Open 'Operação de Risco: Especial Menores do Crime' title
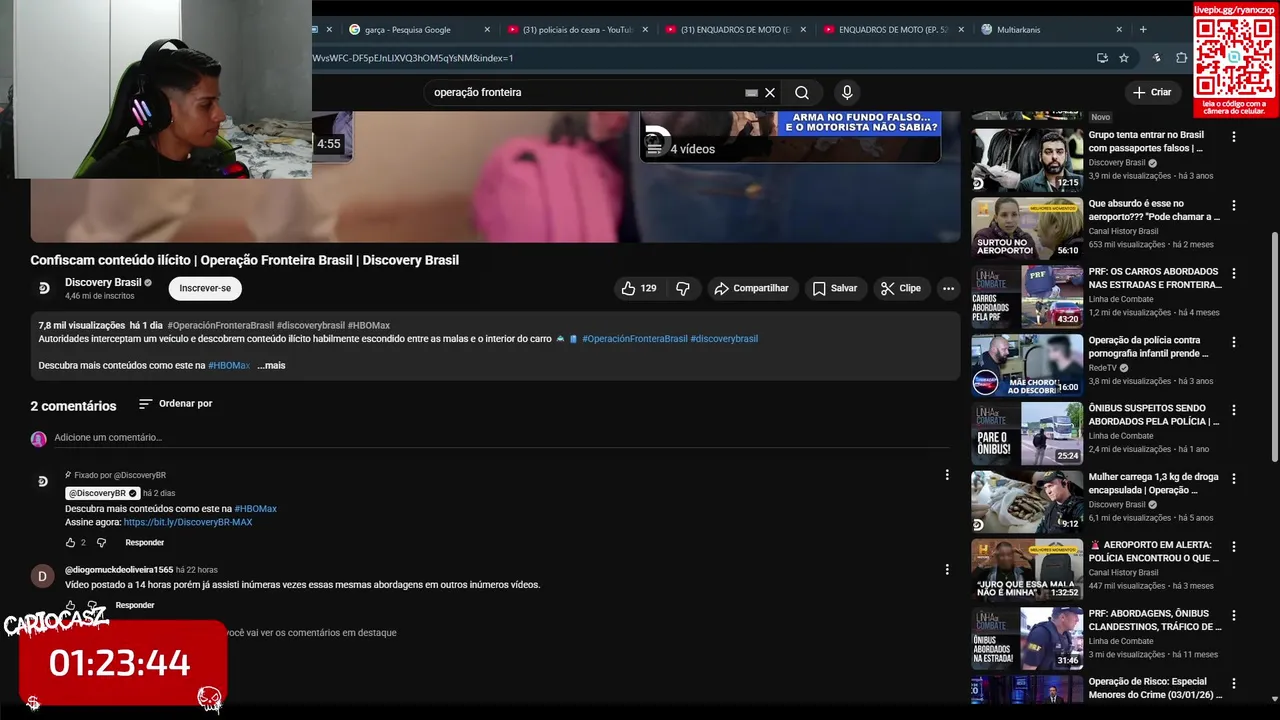 tap(1154, 688)
